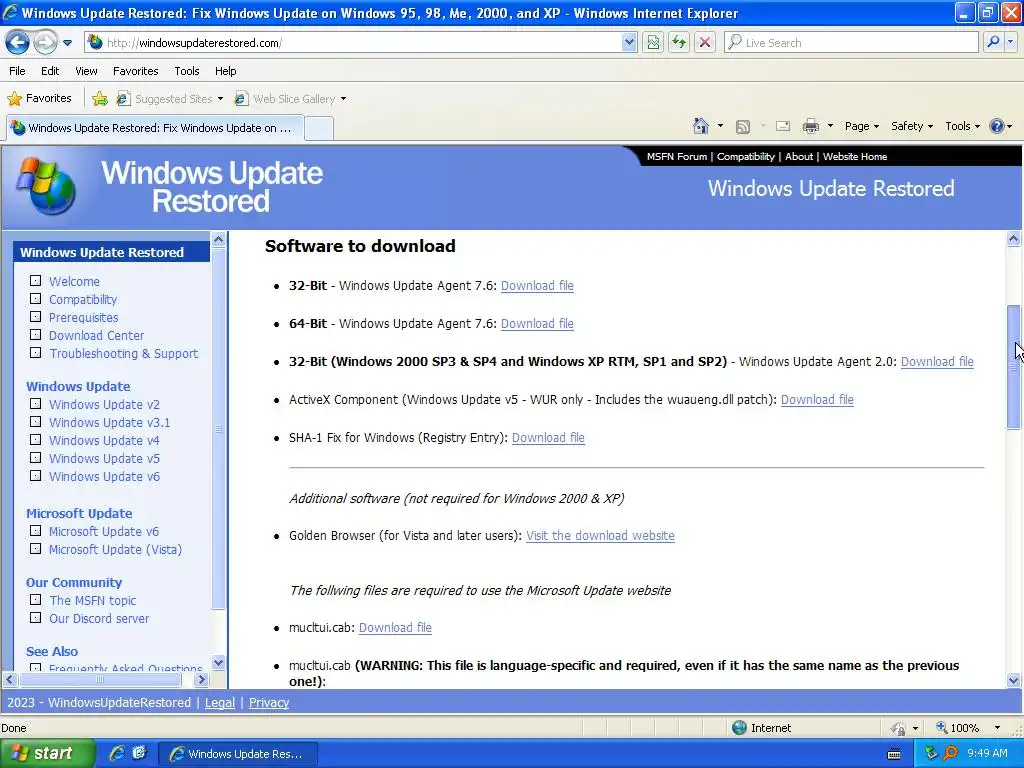Click Add to Favorites Bar icon
The width and height of the screenshot is (1024, 768).
tap(100, 99)
